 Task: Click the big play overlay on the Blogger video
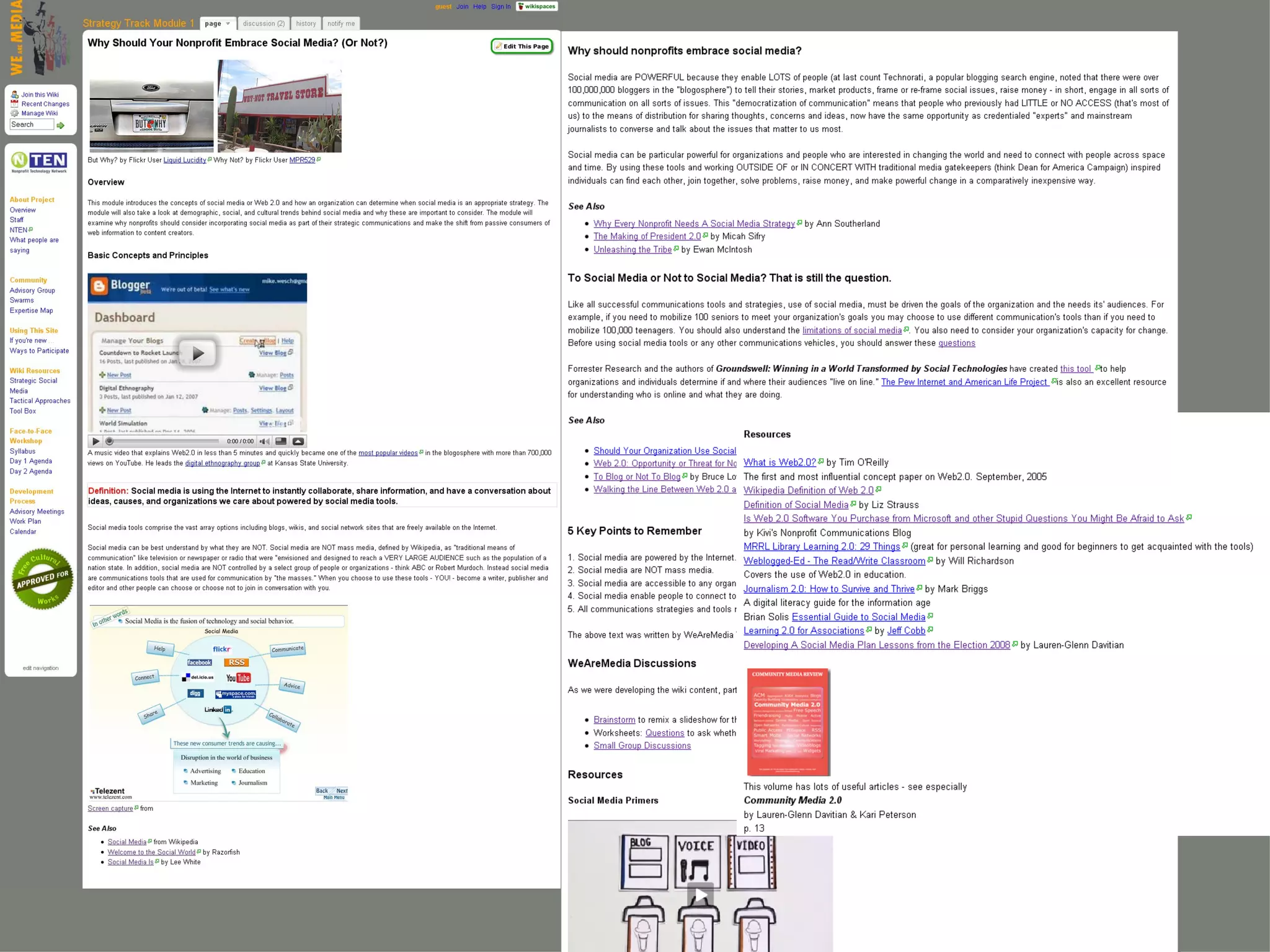click(x=197, y=353)
